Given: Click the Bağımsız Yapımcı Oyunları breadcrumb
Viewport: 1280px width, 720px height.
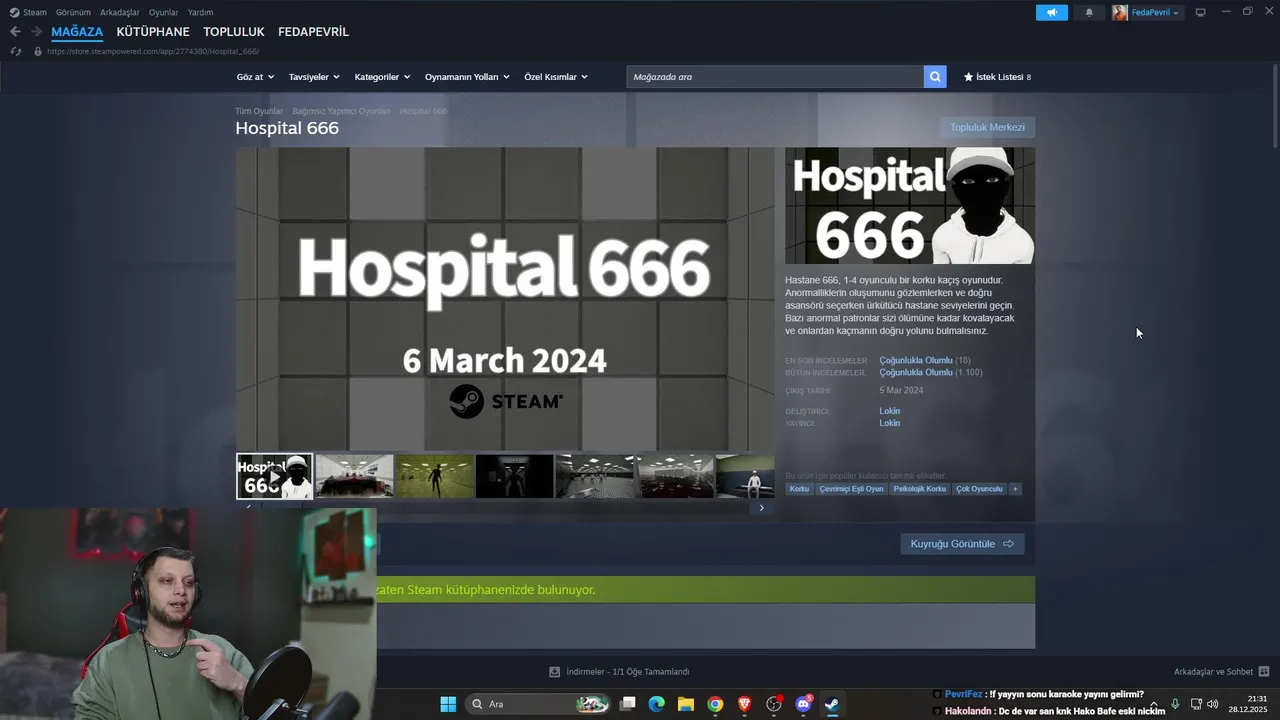Looking at the screenshot, I should (x=341, y=111).
